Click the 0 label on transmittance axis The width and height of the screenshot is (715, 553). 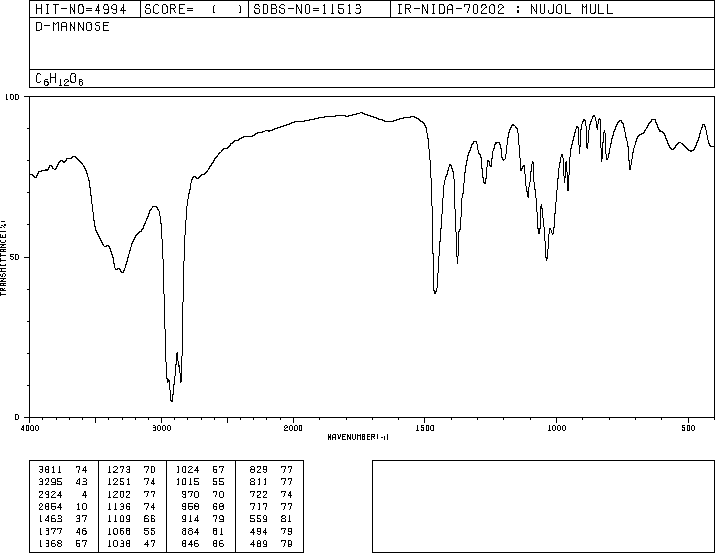tap(17, 417)
